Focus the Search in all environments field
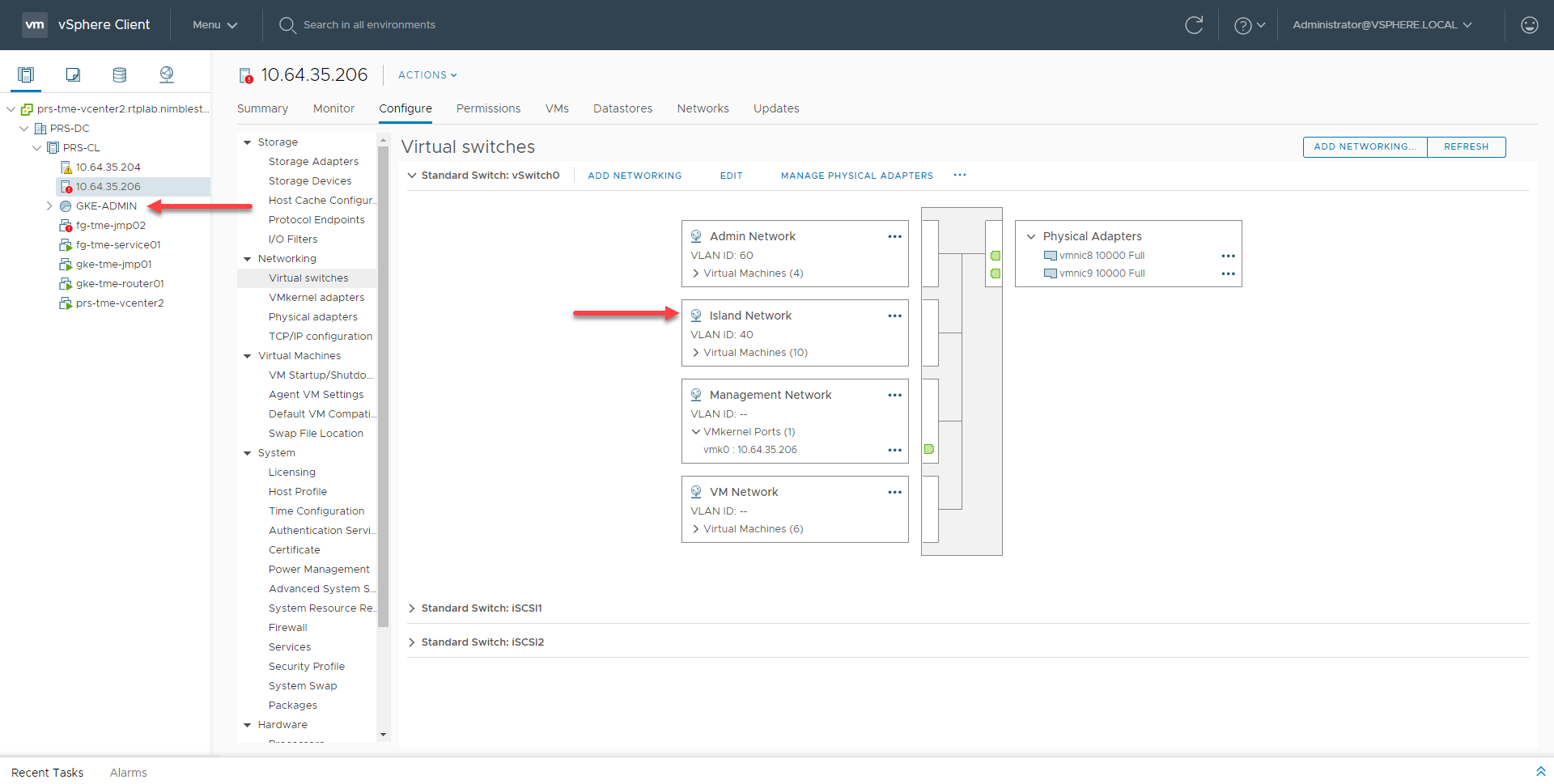Viewport: 1554px width, 784px height. [x=369, y=25]
